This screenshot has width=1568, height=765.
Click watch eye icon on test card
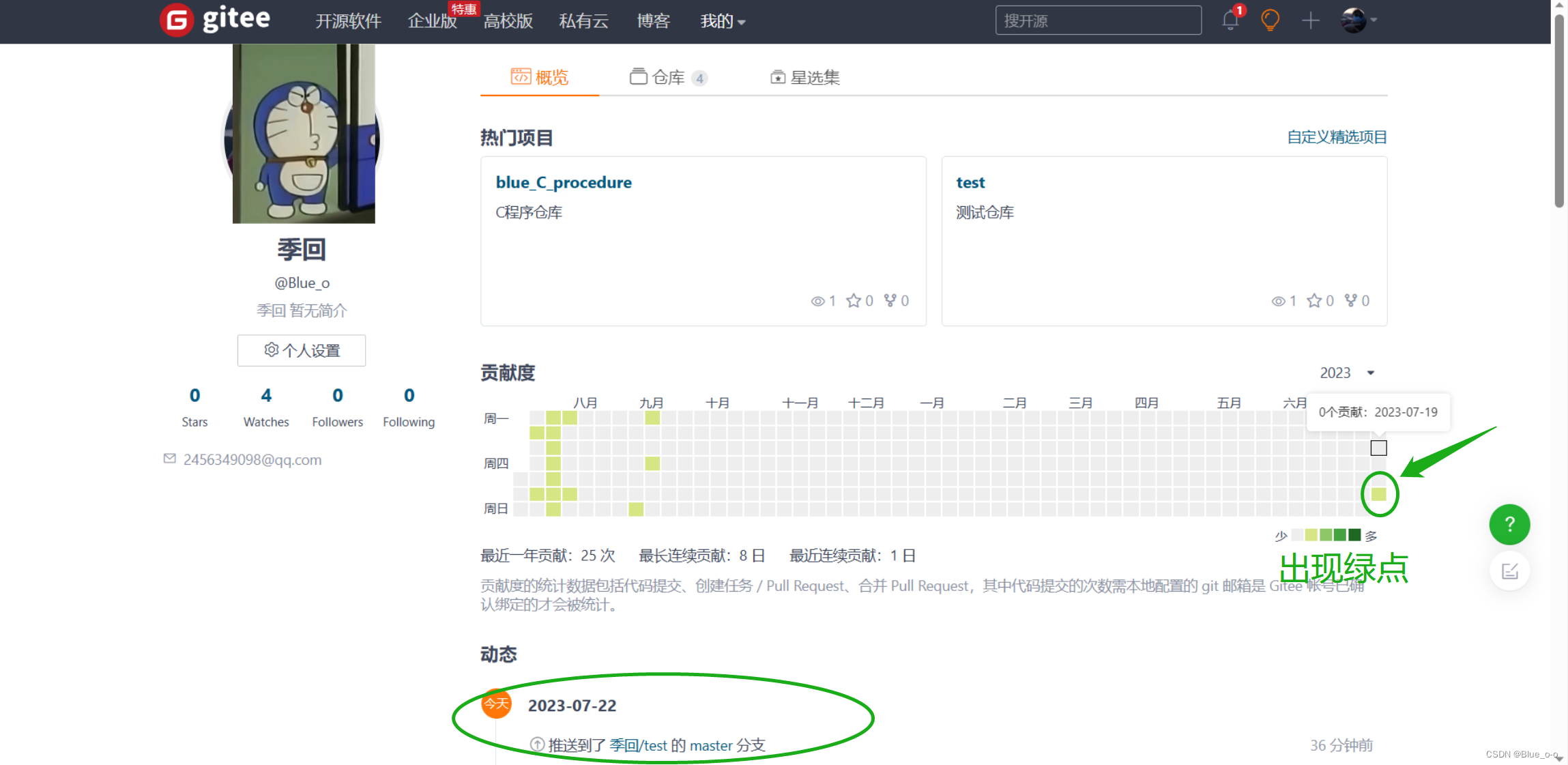pos(1278,301)
